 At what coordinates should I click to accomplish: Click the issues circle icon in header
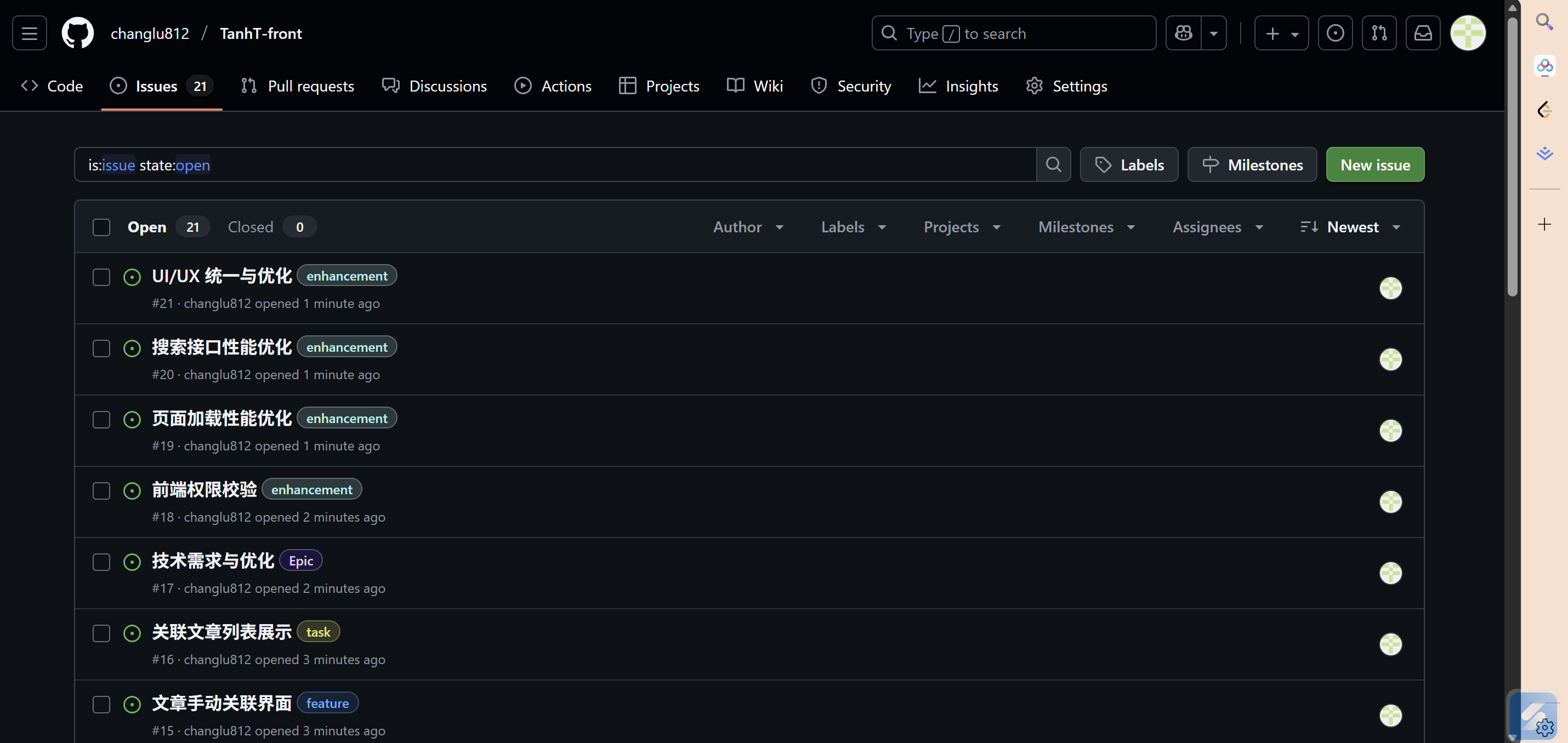coord(1335,33)
